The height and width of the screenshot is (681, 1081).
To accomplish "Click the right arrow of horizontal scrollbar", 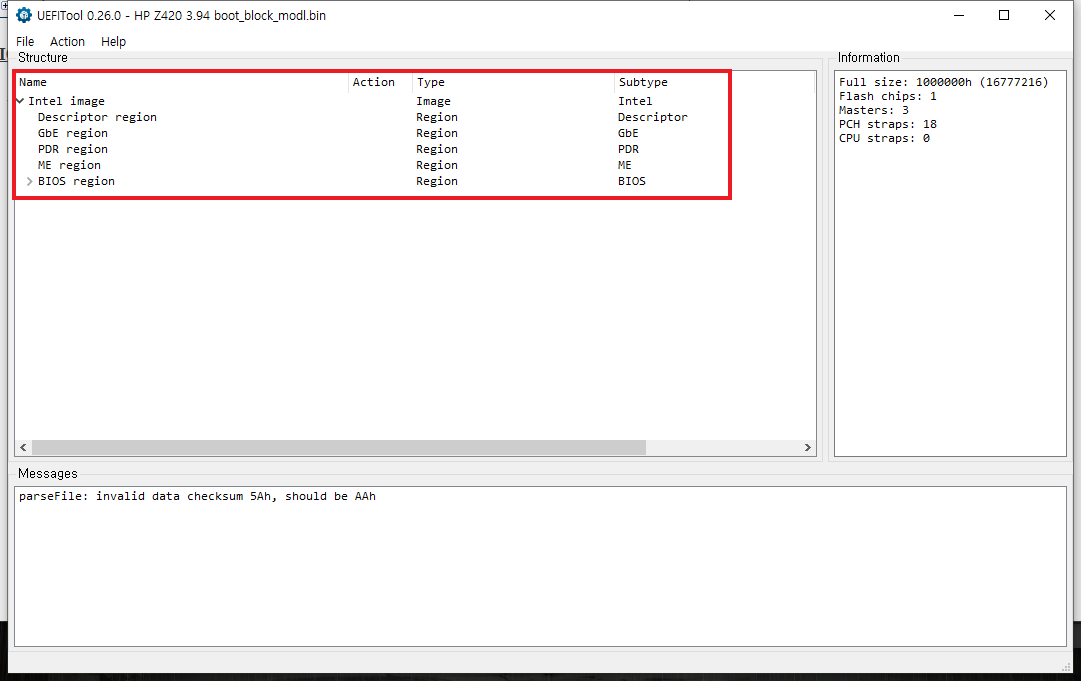I will [808, 447].
